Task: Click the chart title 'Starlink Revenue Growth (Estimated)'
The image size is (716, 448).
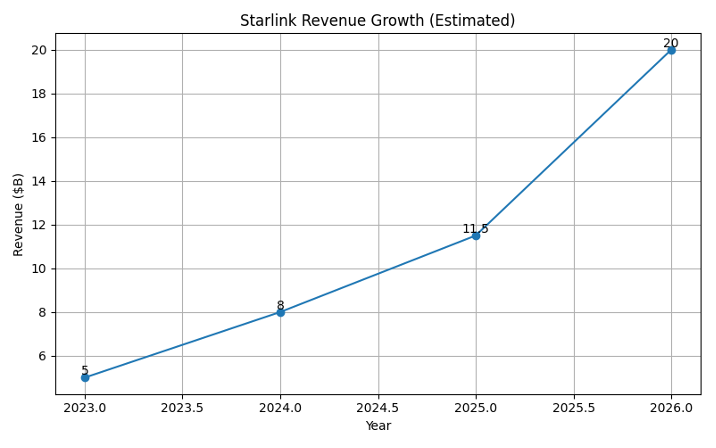Action: coord(377,21)
